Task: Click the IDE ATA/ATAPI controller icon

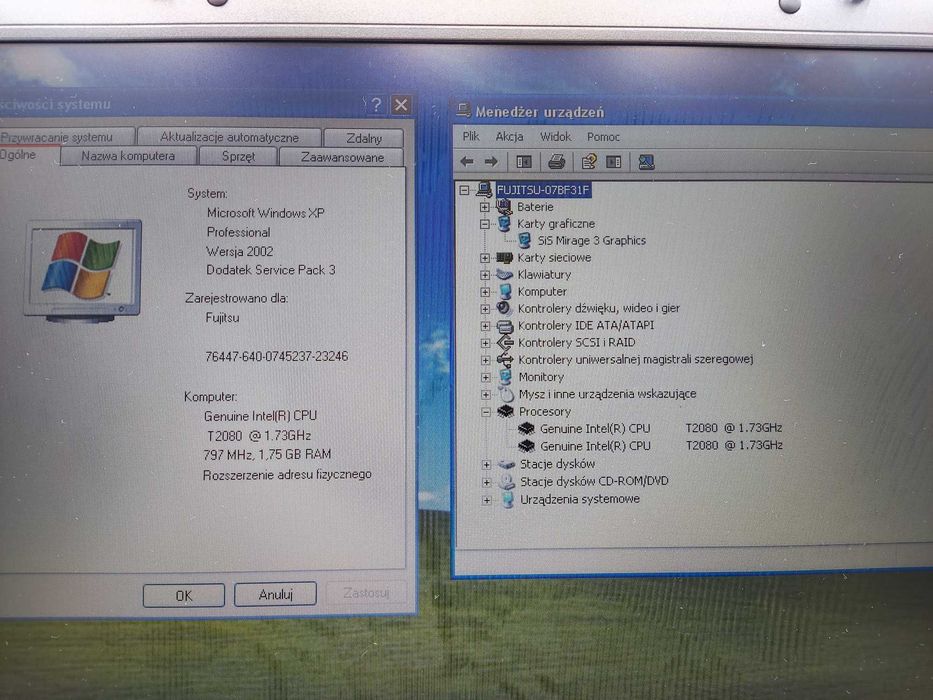Action: (x=505, y=326)
